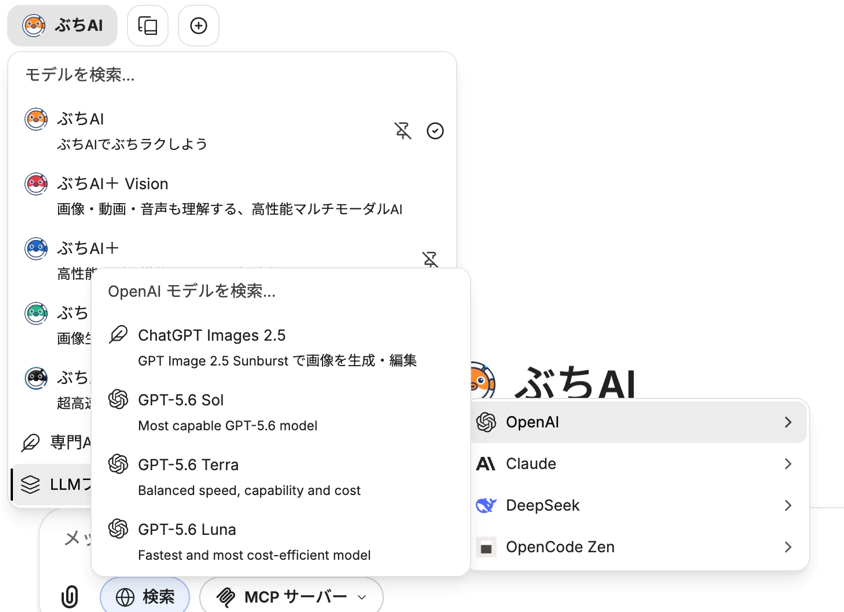Click the globe icon in 検索 button
Viewport: 844px width, 612px height.
125,597
